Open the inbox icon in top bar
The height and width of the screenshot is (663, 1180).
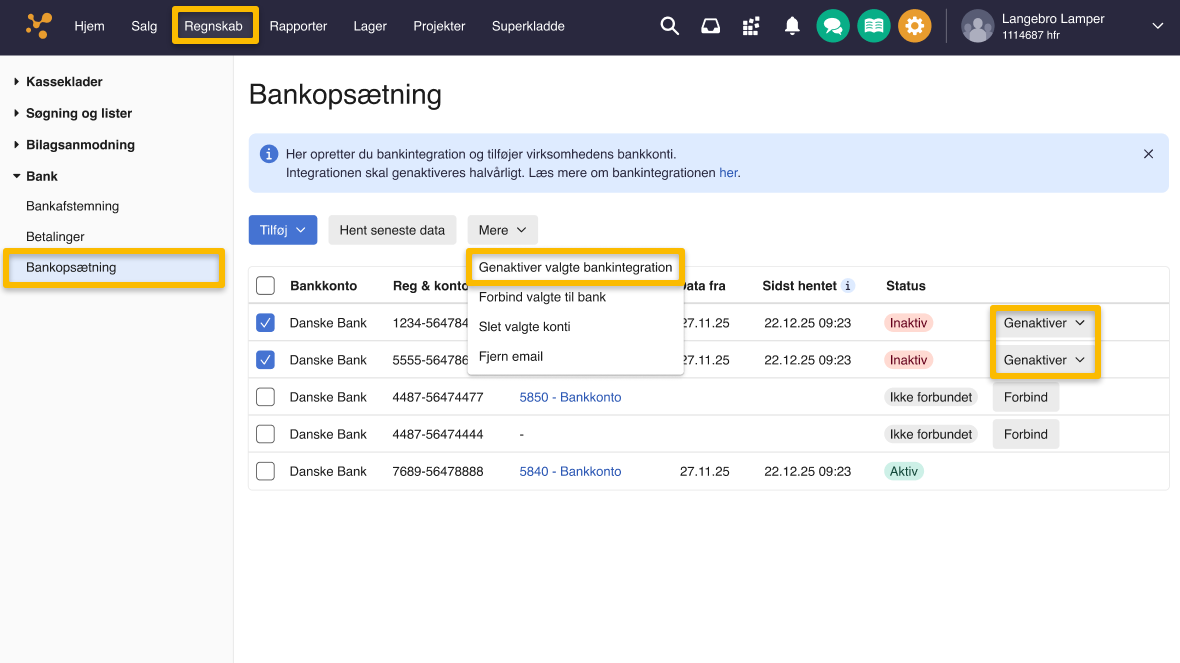click(x=710, y=26)
